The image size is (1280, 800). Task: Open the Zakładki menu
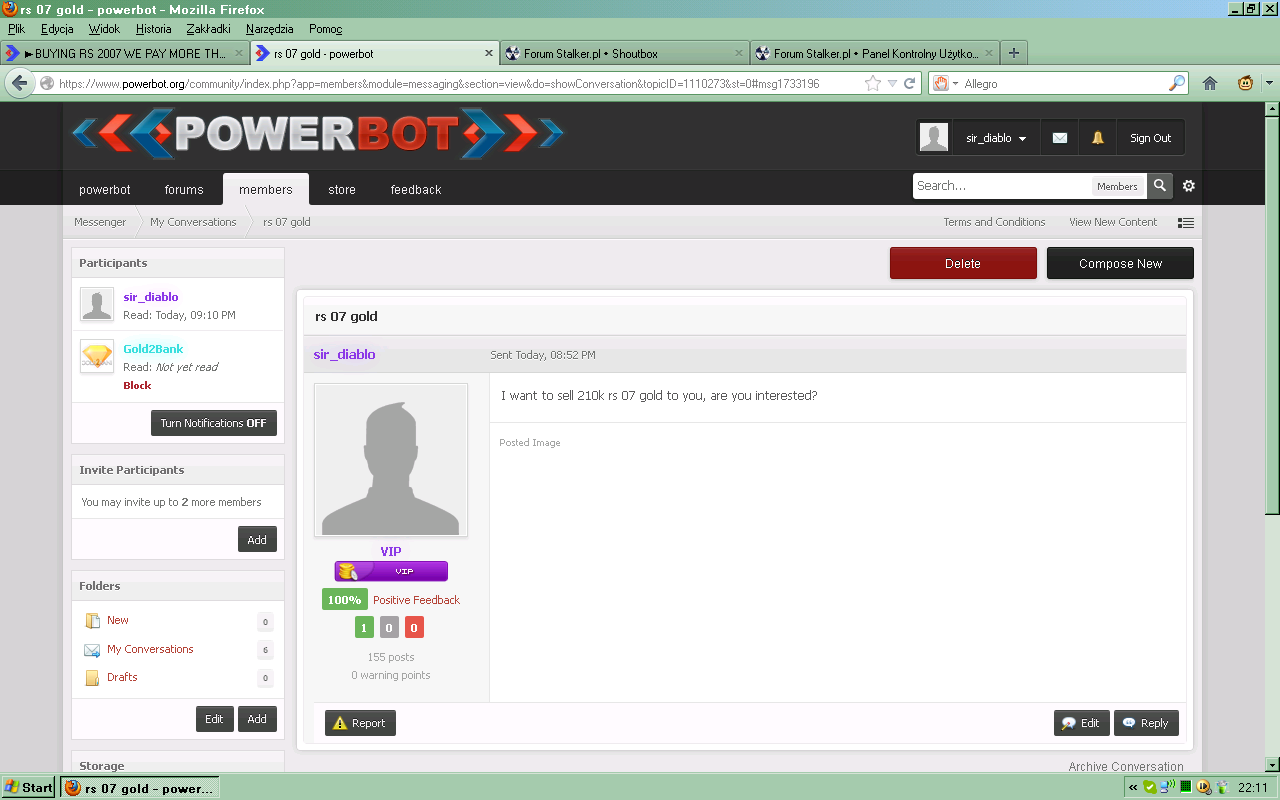pyautogui.click(x=208, y=29)
